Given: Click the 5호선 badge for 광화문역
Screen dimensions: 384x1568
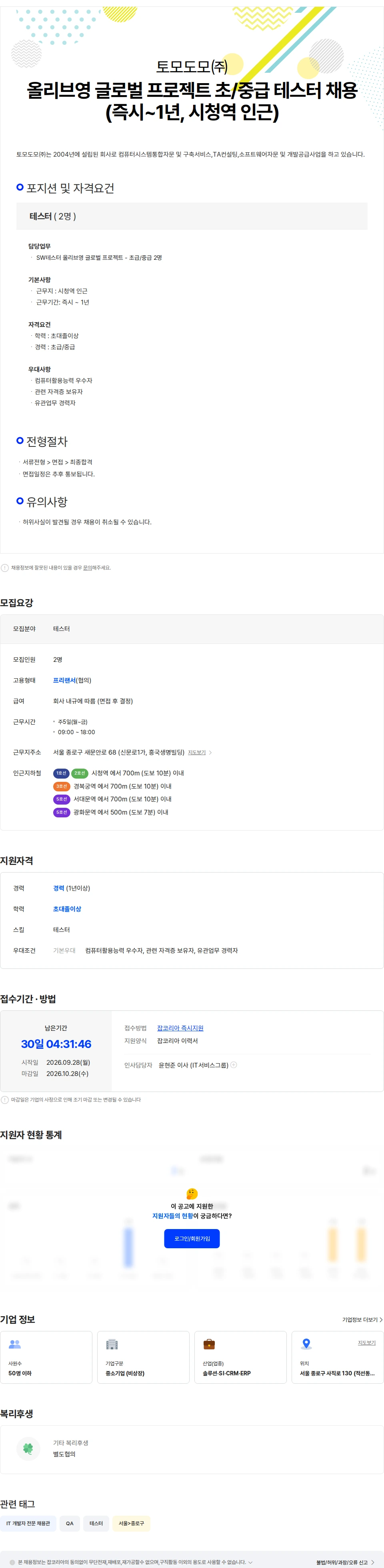Looking at the screenshot, I should pos(62,812).
